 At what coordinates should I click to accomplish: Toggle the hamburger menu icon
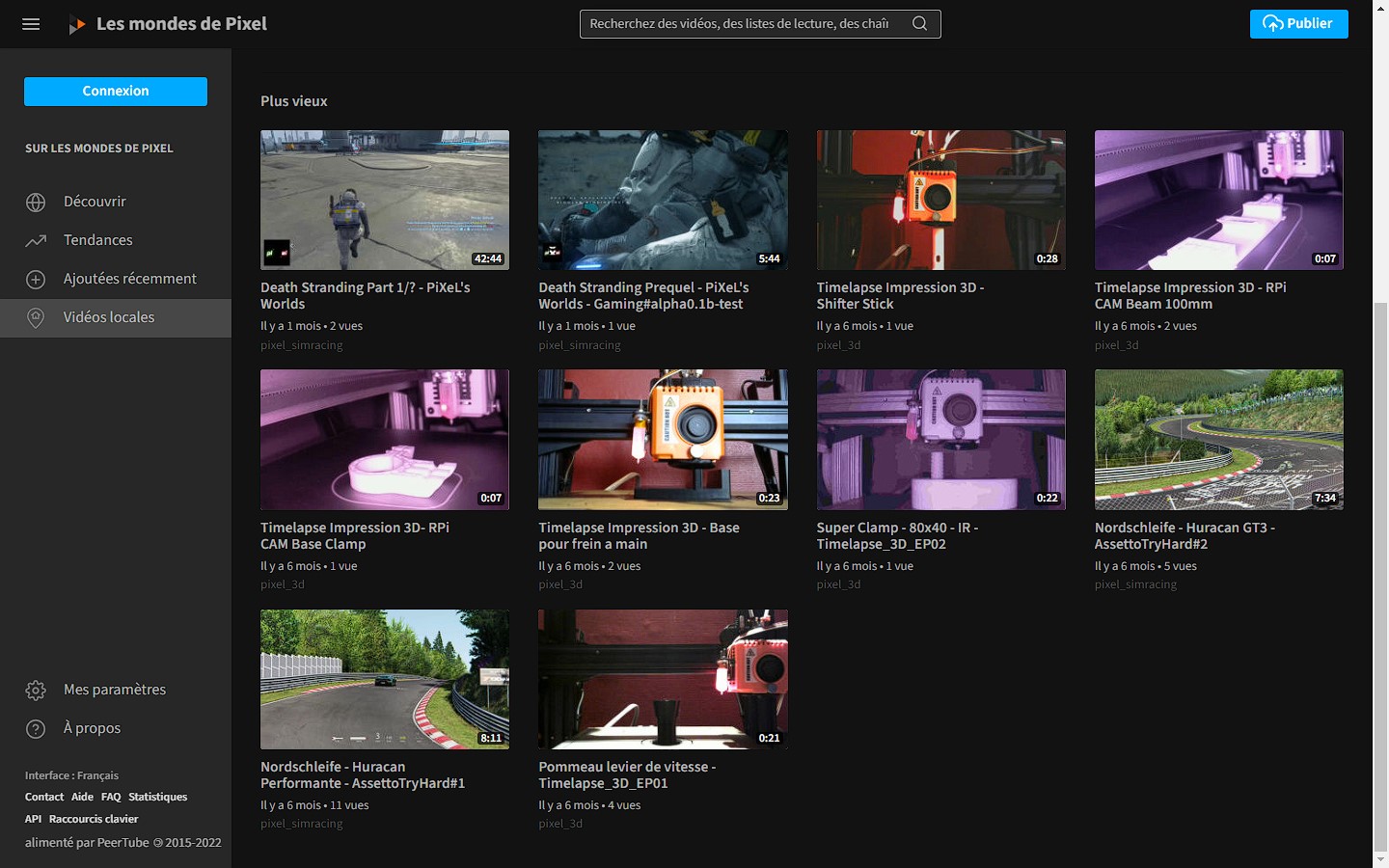click(x=31, y=24)
